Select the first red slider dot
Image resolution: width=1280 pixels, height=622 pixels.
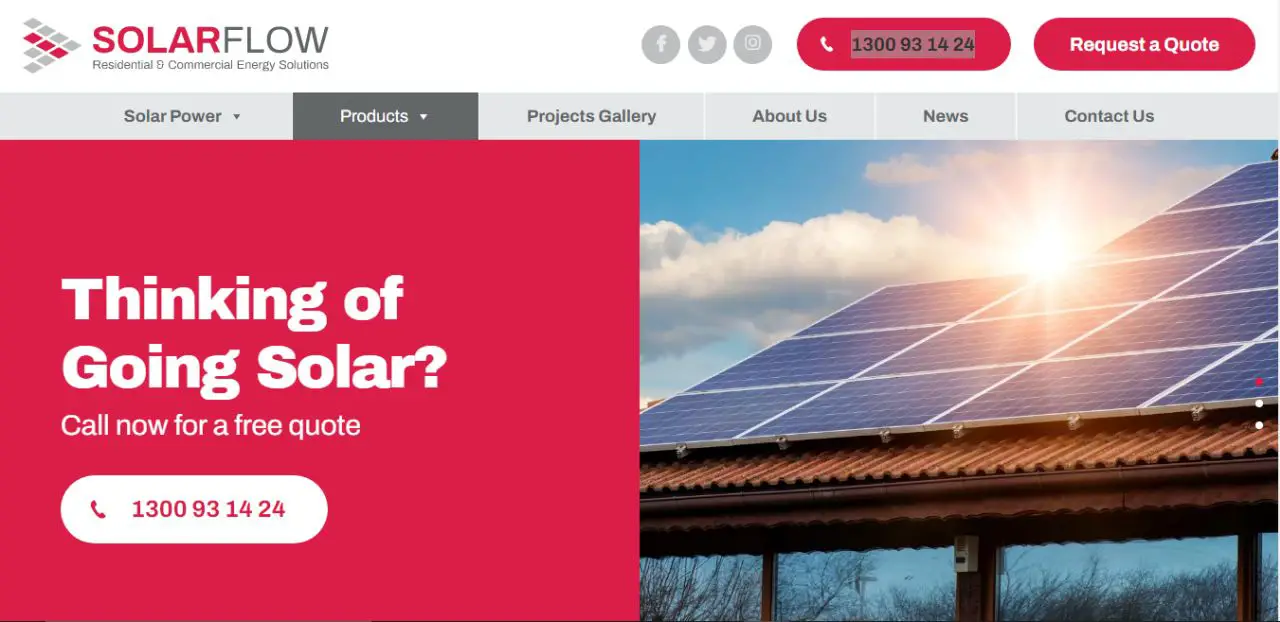tap(1259, 382)
